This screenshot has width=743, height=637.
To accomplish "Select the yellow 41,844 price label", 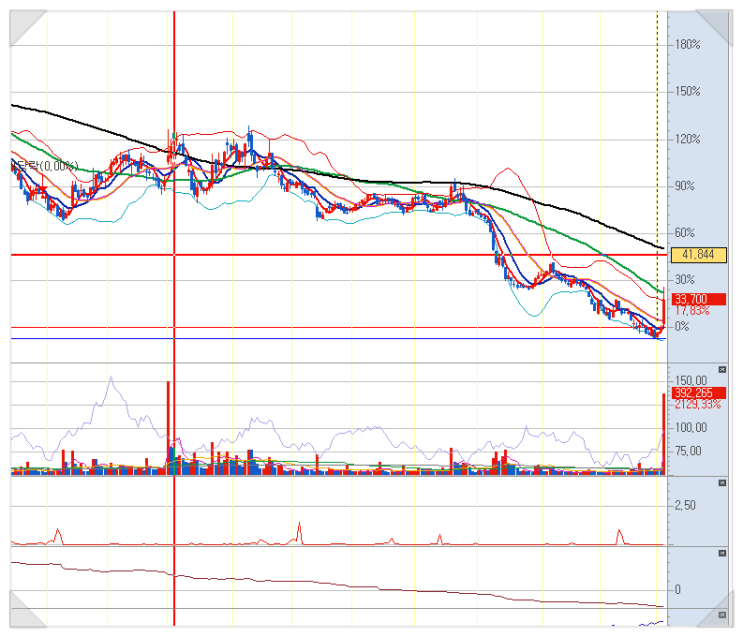I will [x=698, y=255].
